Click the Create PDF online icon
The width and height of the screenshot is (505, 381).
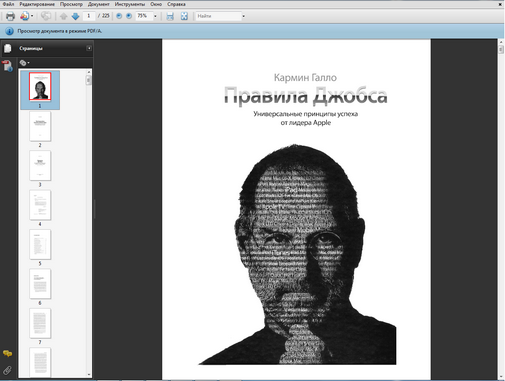click(24, 16)
